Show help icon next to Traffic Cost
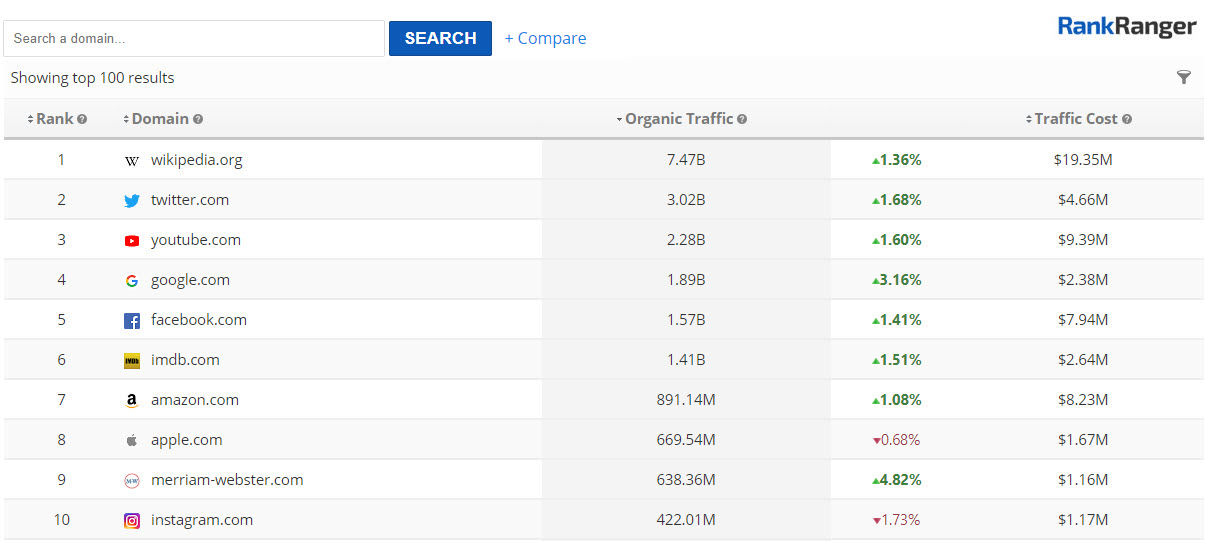This screenshot has height=541, width=1205. pyautogui.click(x=1127, y=119)
